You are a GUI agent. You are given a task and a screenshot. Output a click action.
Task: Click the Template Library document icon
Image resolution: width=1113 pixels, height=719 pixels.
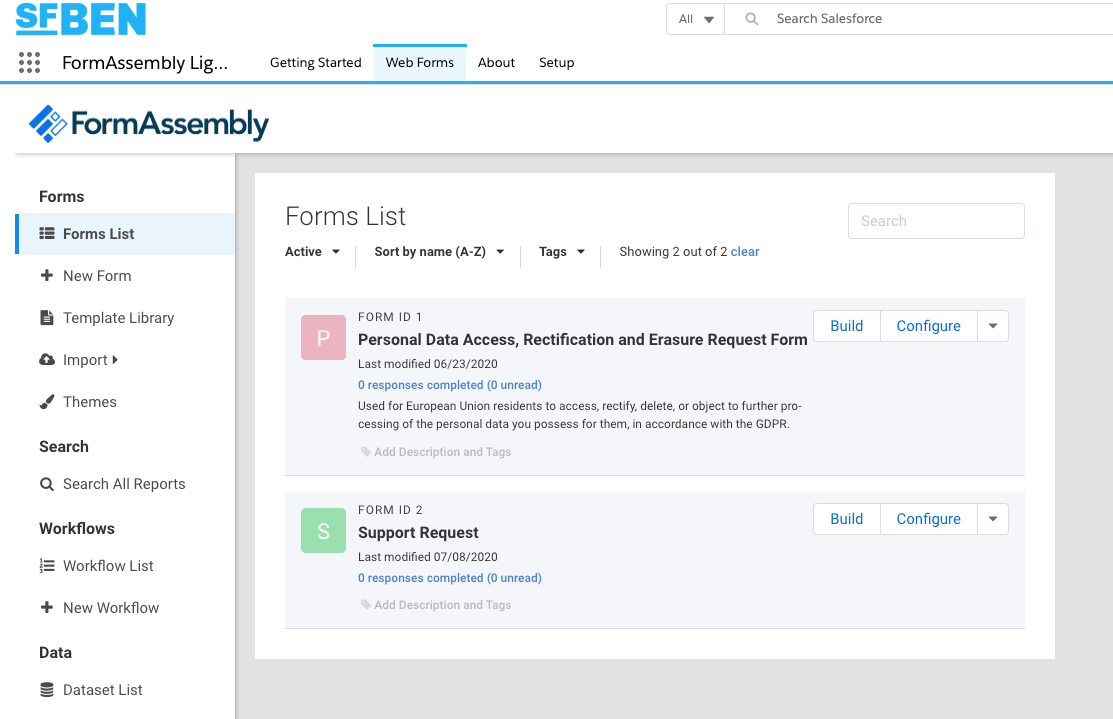47,317
